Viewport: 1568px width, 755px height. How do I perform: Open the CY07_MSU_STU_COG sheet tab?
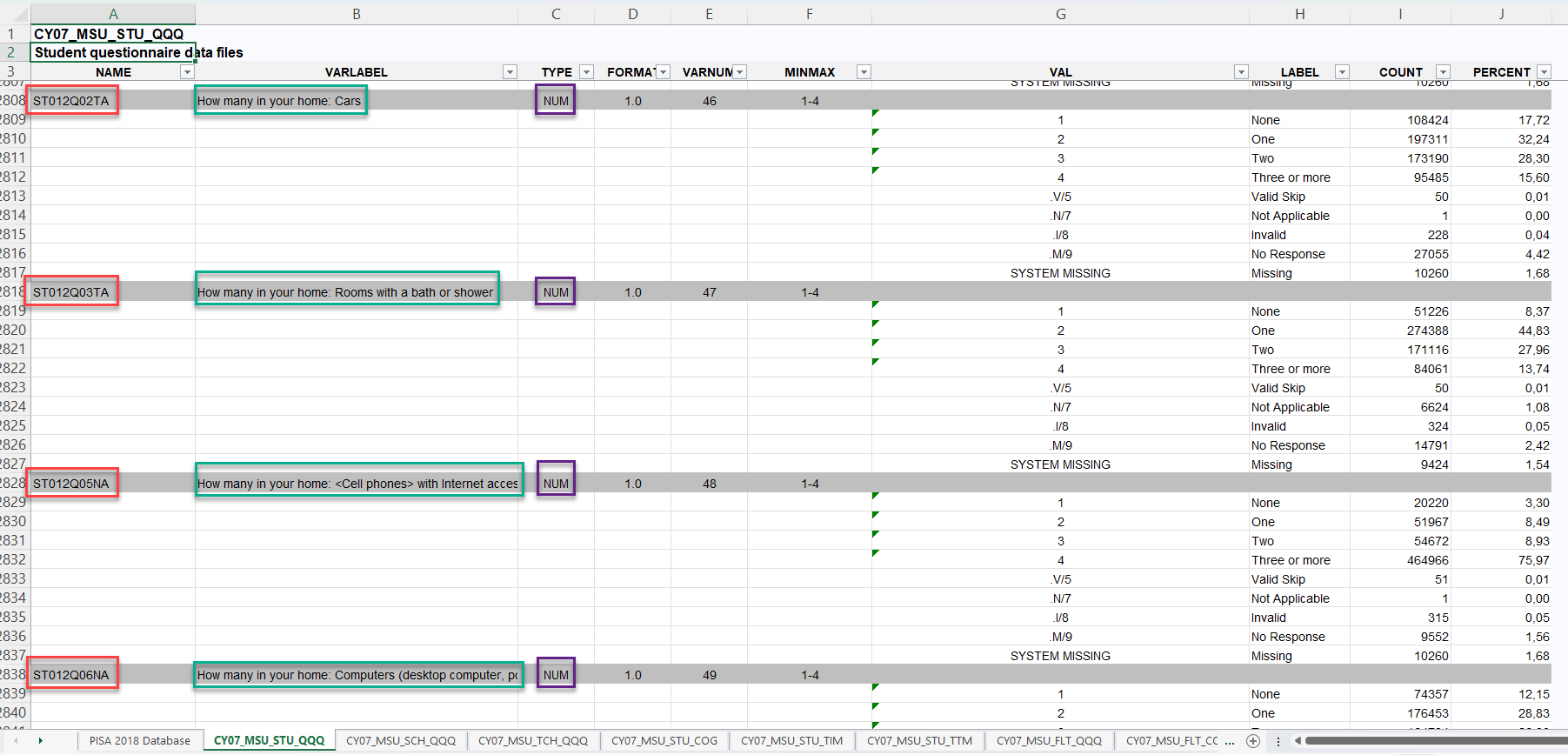[x=664, y=741]
